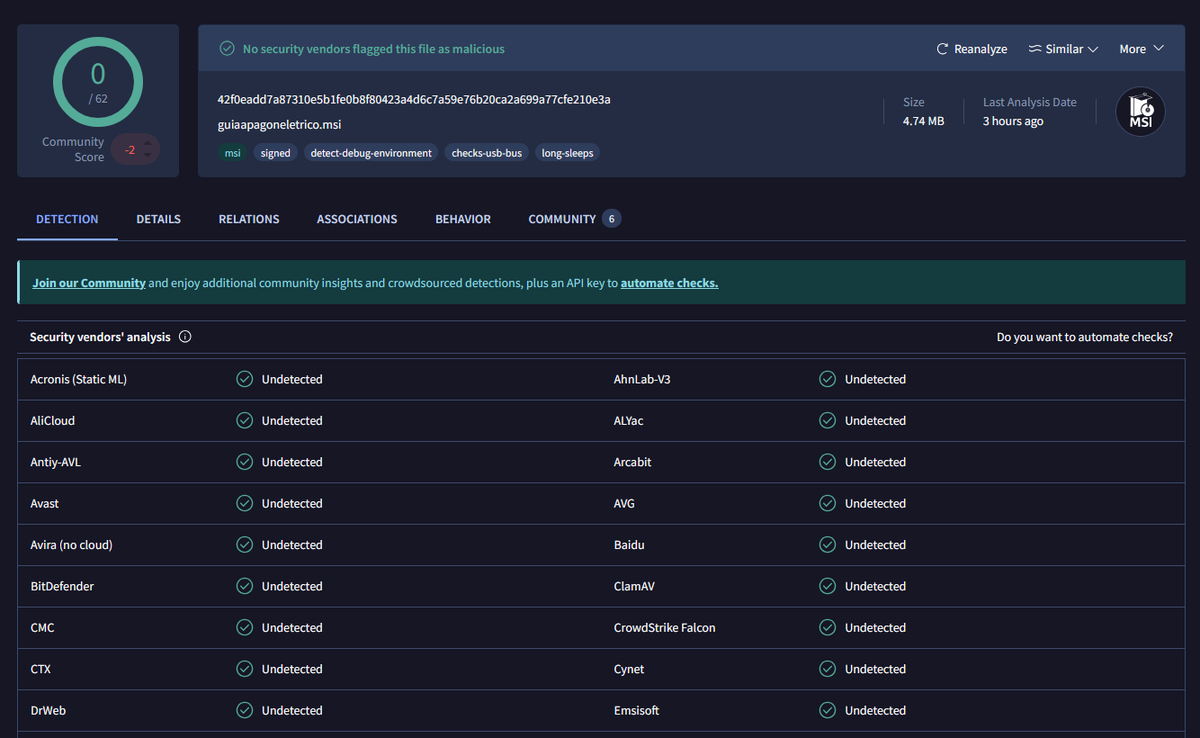Screen dimensions: 1200x738
Task: Reanalyze the file
Action: (x=971, y=49)
